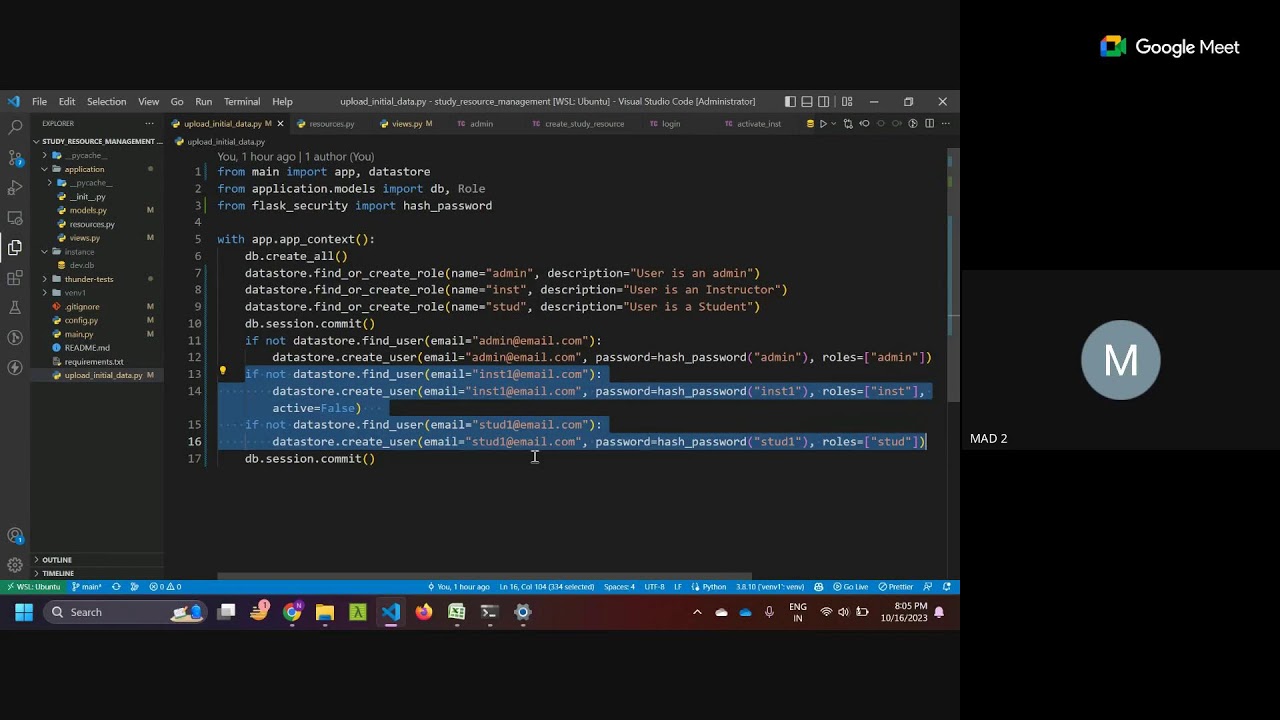Open the Go menu

(177, 101)
